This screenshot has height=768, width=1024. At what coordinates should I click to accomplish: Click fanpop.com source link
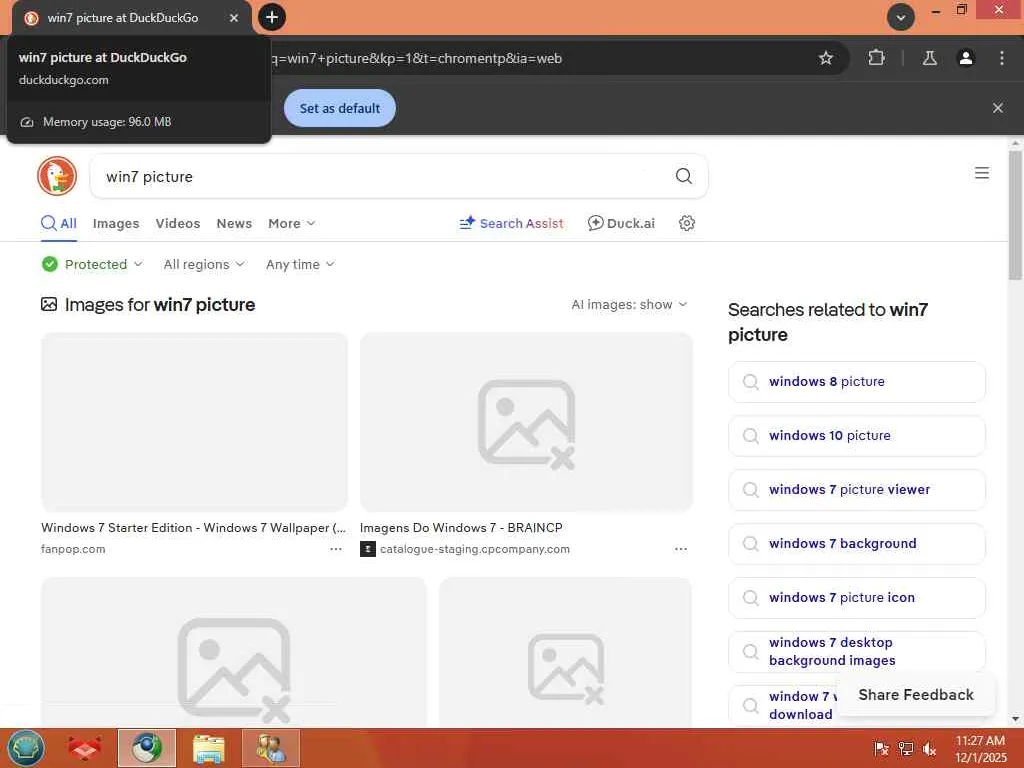coord(73,549)
